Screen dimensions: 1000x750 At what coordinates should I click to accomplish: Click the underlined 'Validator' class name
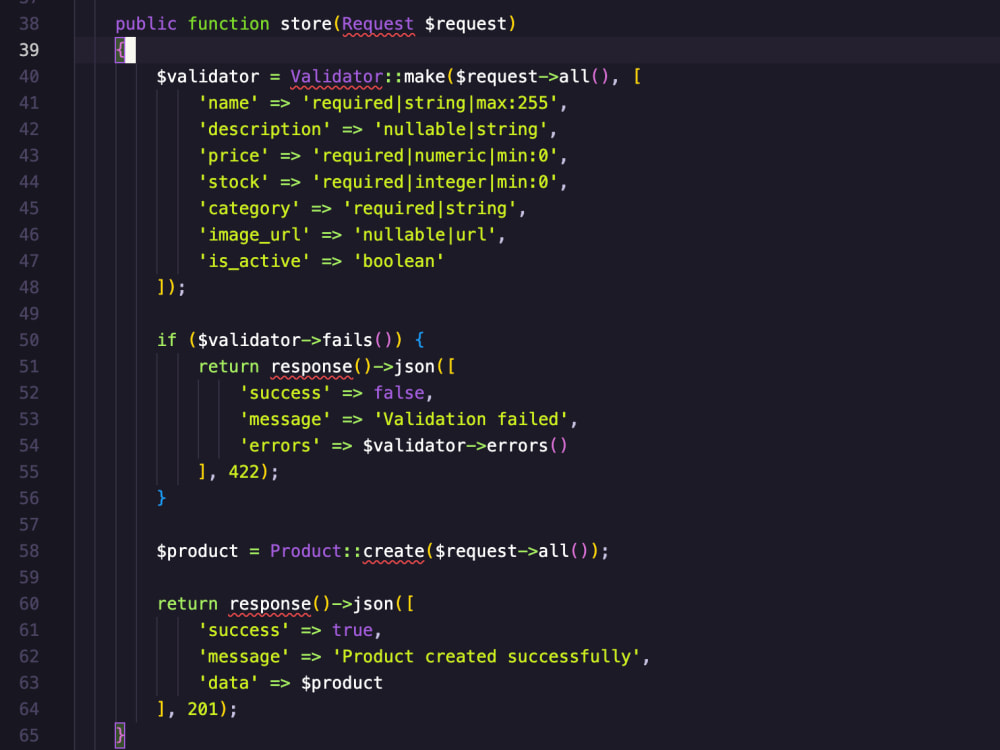337,77
